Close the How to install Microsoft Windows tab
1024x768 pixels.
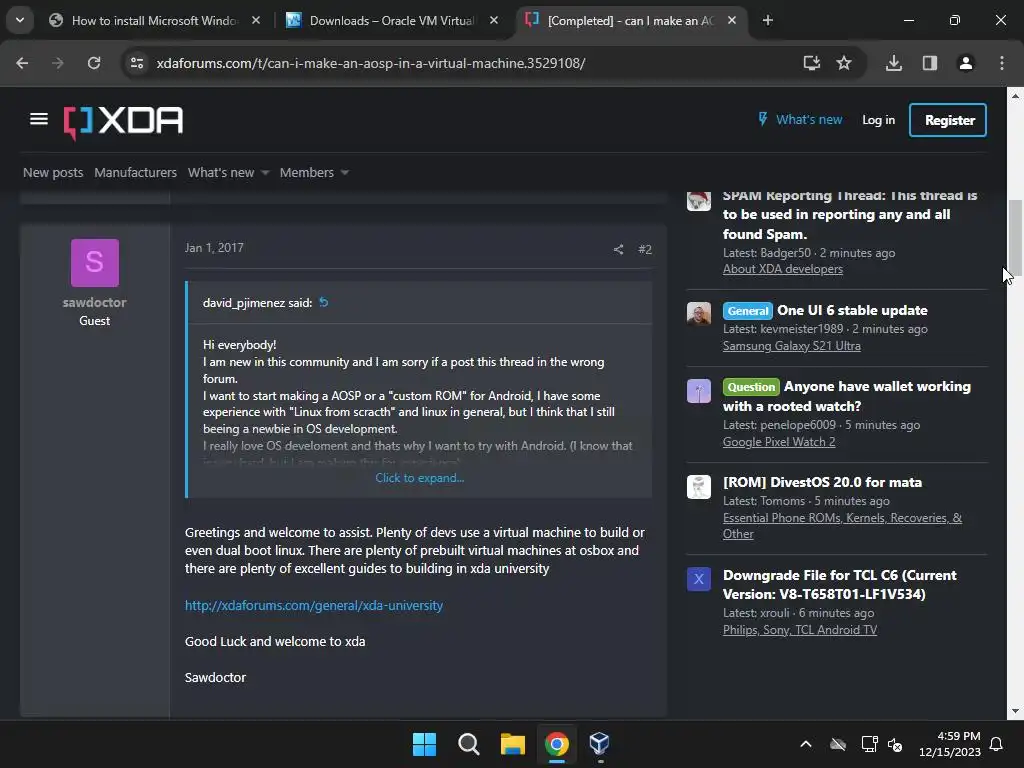click(256, 20)
